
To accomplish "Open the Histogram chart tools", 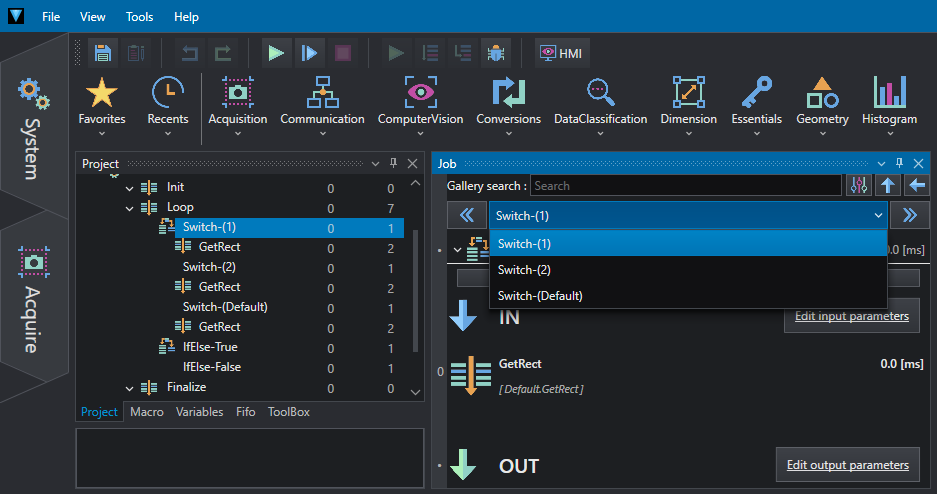I will (x=889, y=107).
